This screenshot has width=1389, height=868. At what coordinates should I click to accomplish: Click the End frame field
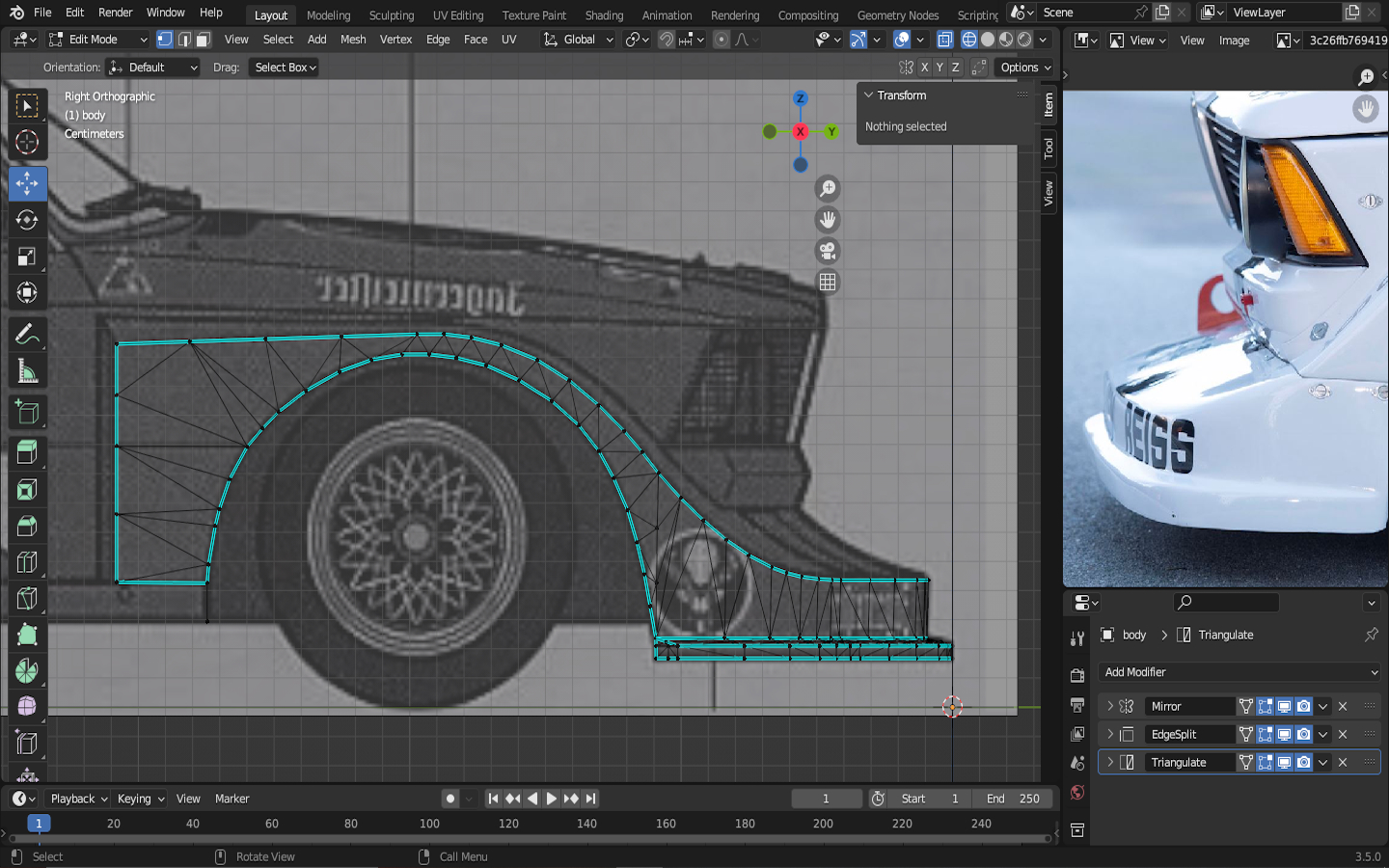pos(1013,799)
